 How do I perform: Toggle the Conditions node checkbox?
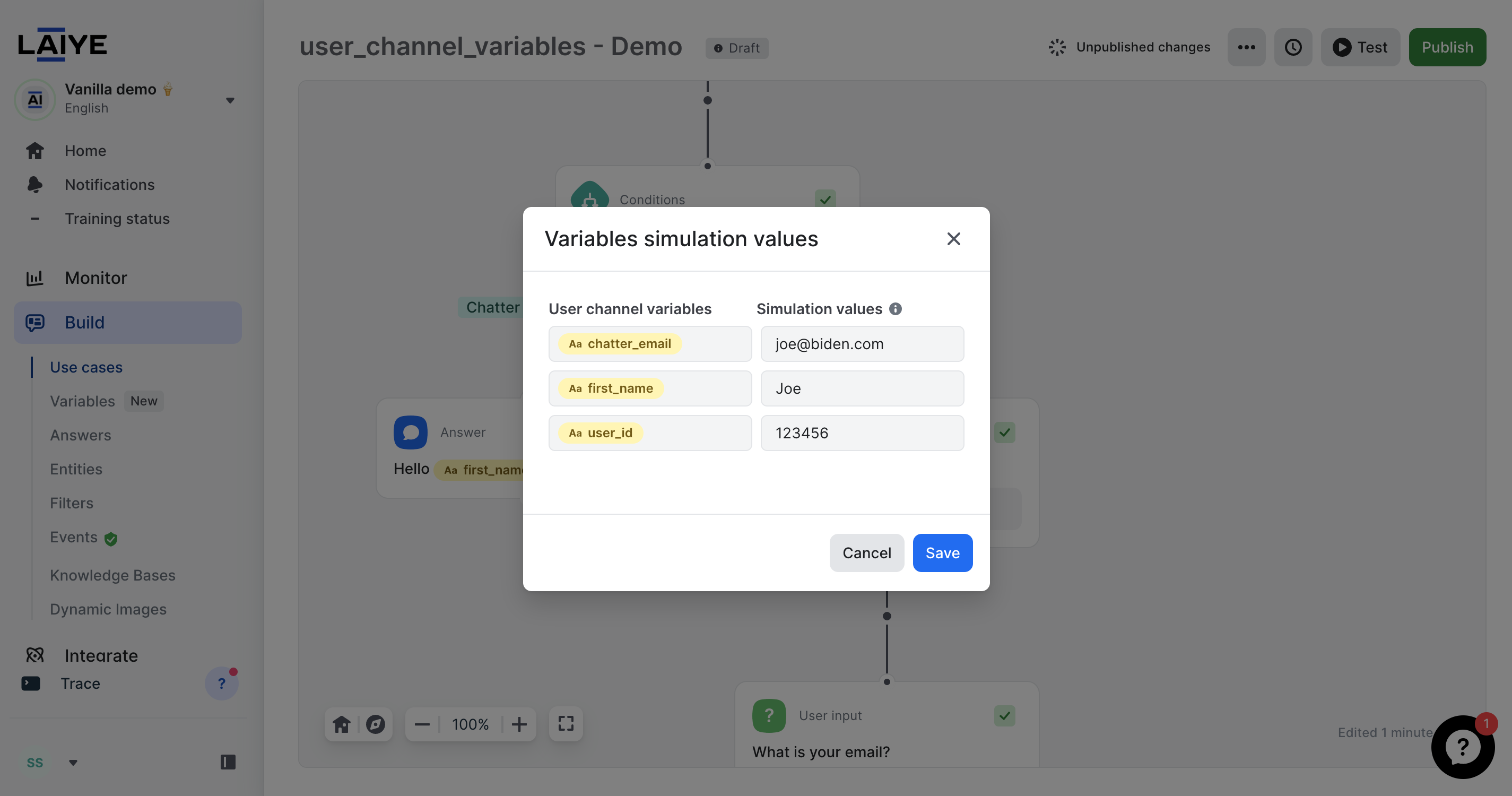(x=825, y=200)
